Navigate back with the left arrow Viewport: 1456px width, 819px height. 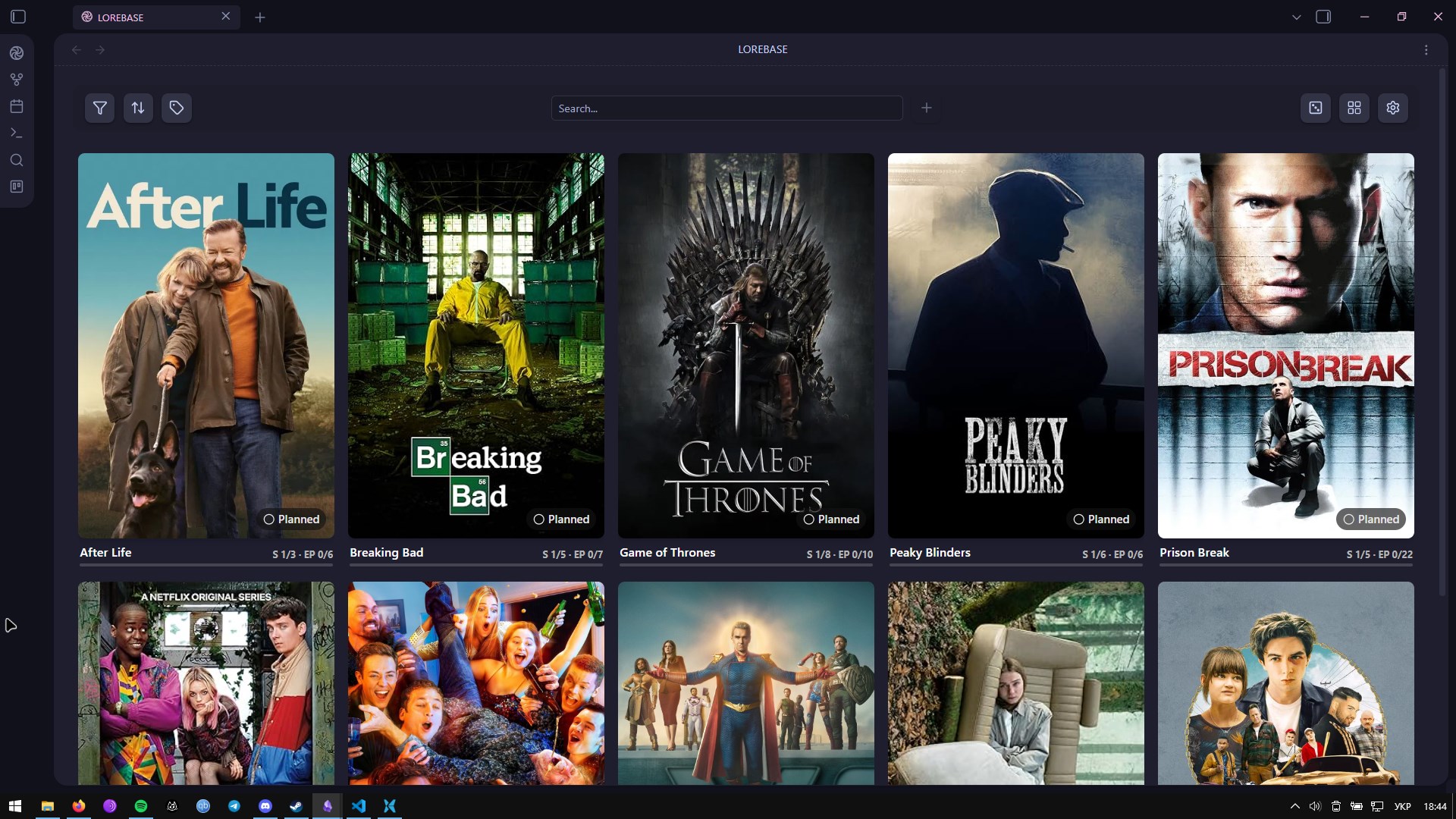pos(77,50)
